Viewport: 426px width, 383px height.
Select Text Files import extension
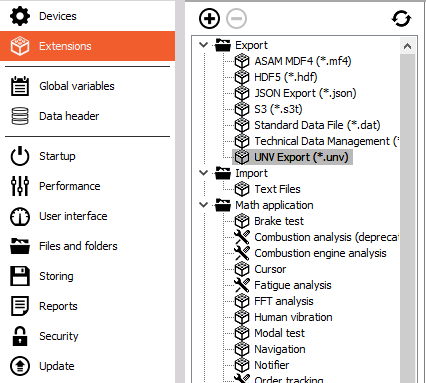[277, 189]
